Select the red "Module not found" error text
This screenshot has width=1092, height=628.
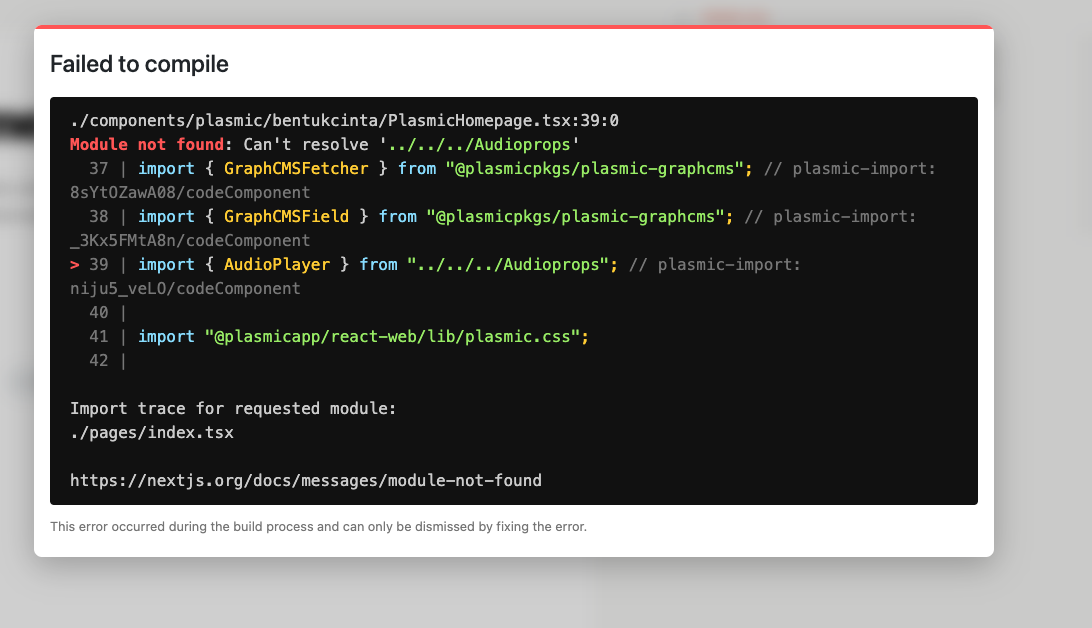(147, 145)
